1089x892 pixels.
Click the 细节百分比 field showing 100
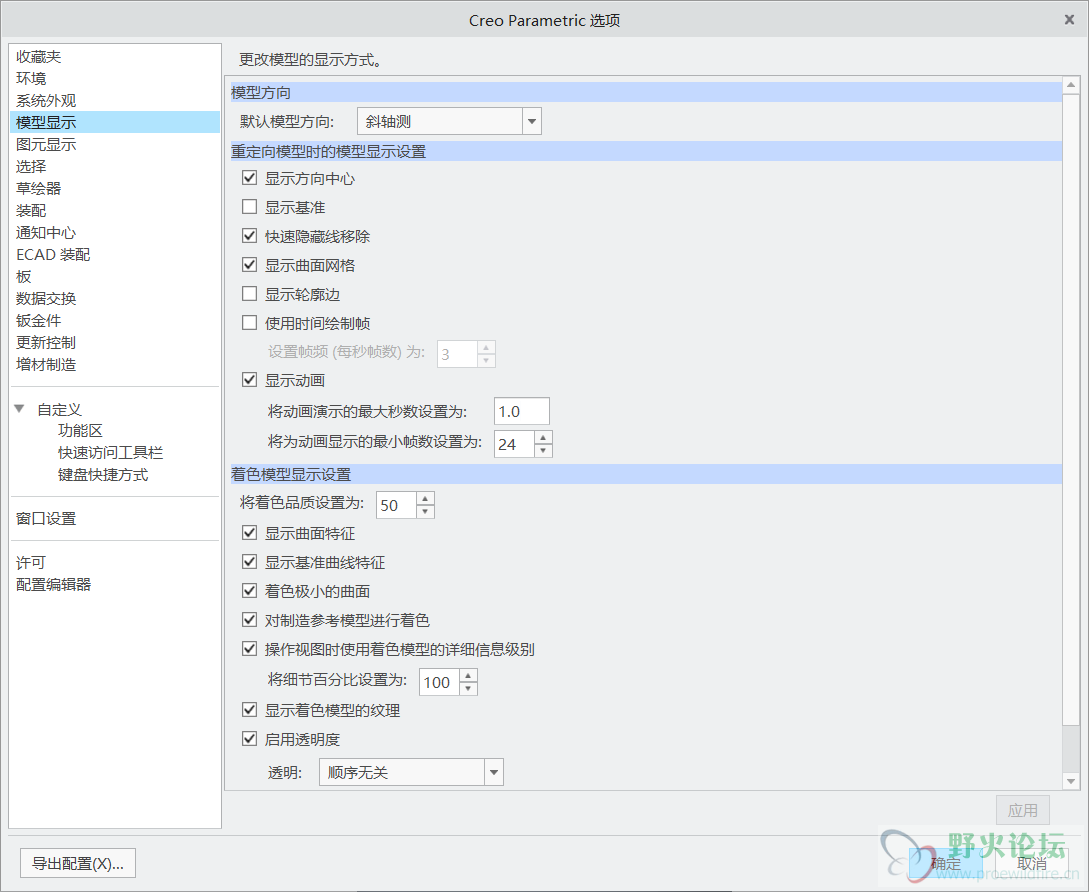pos(439,682)
